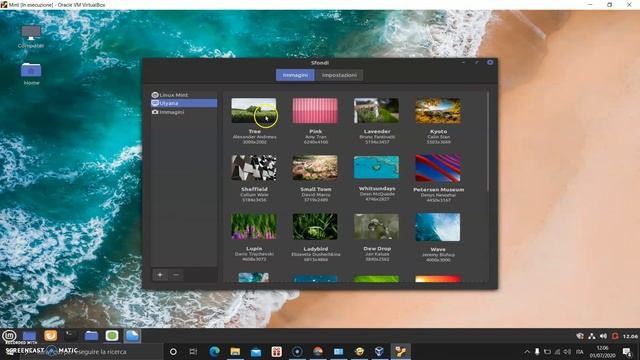Remove folder with the minus button

coord(176,275)
